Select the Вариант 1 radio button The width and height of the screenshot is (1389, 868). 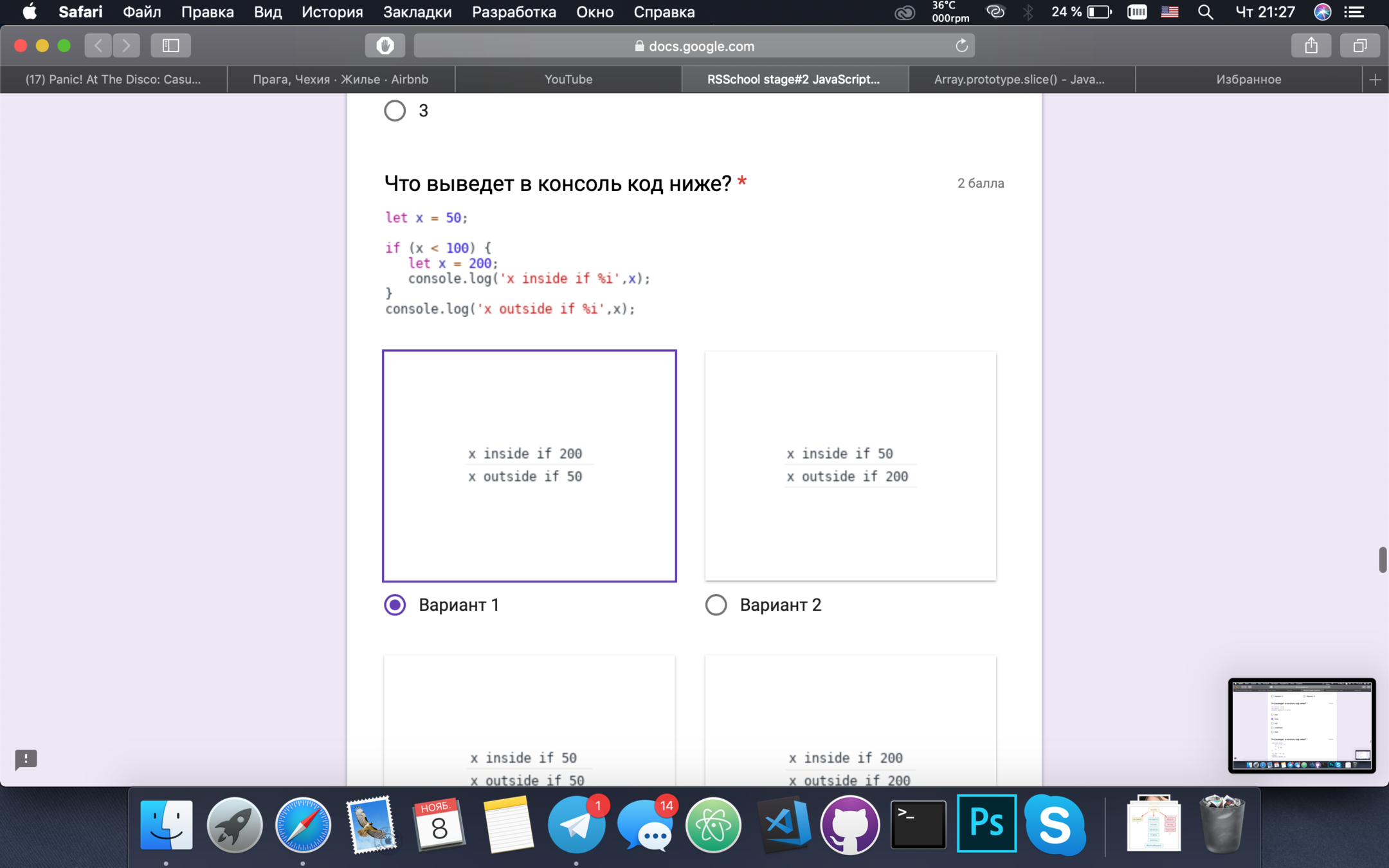395,605
